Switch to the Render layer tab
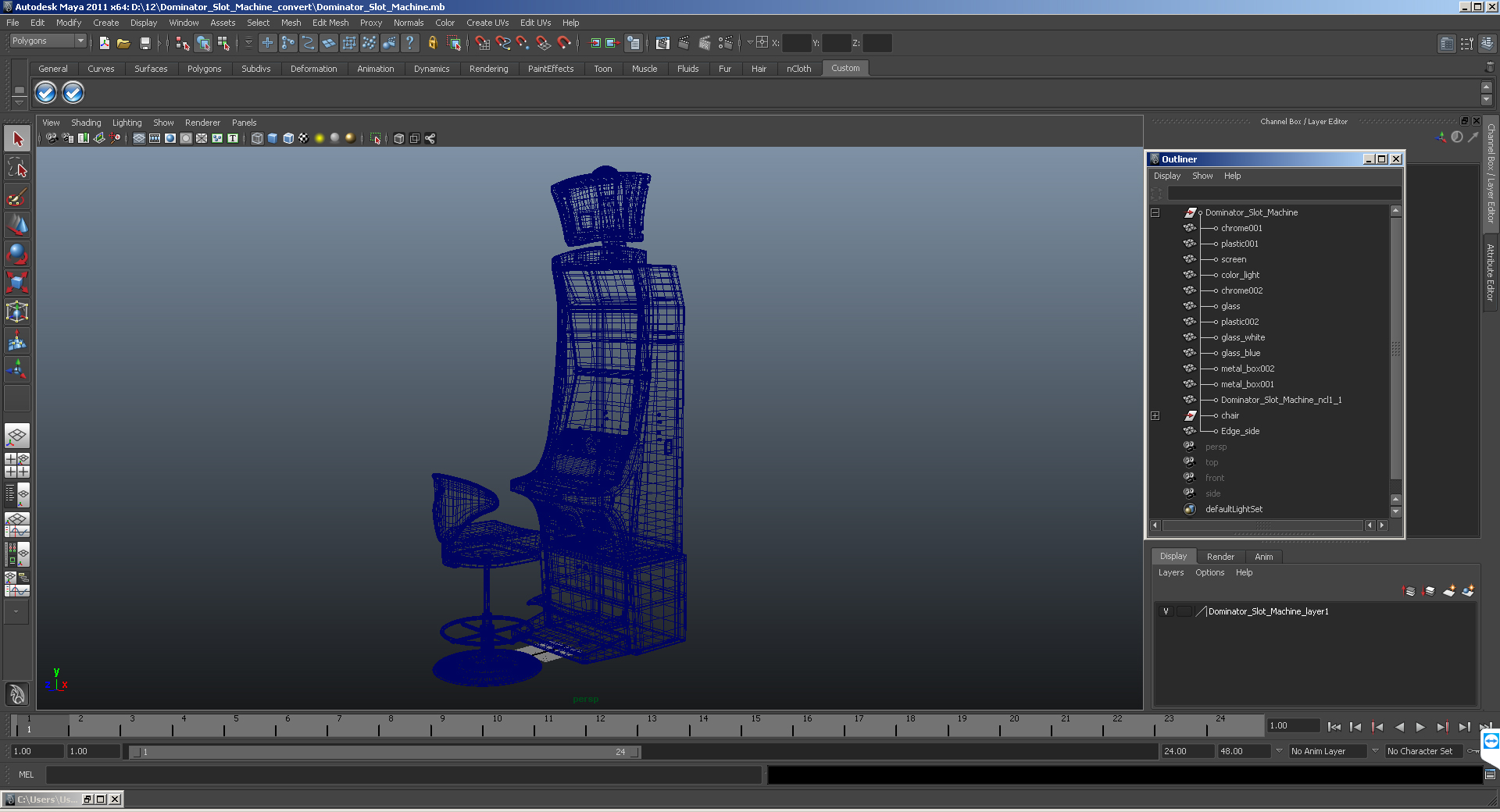 click(x=1220, y=557)
